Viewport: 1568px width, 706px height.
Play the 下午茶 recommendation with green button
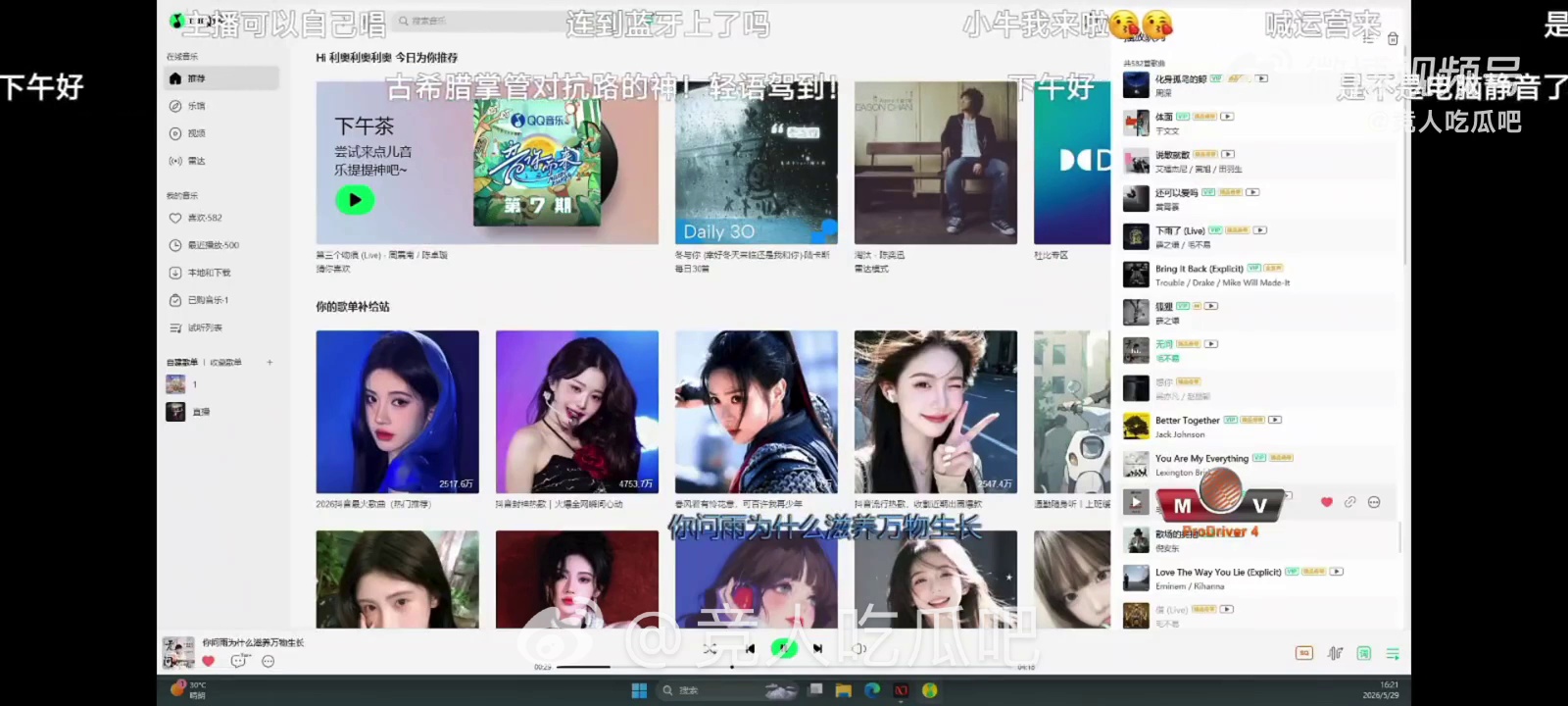point(355,200)
